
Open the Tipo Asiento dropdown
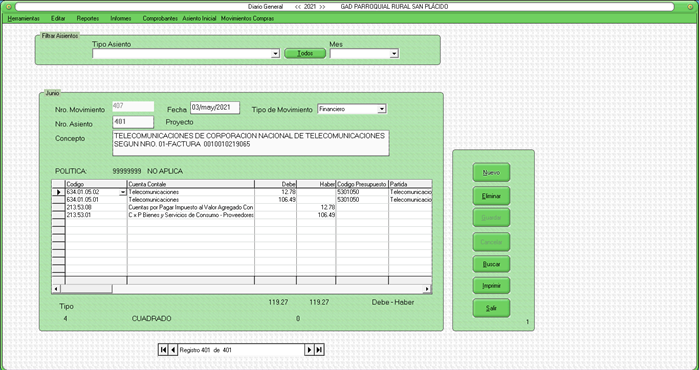275,54
